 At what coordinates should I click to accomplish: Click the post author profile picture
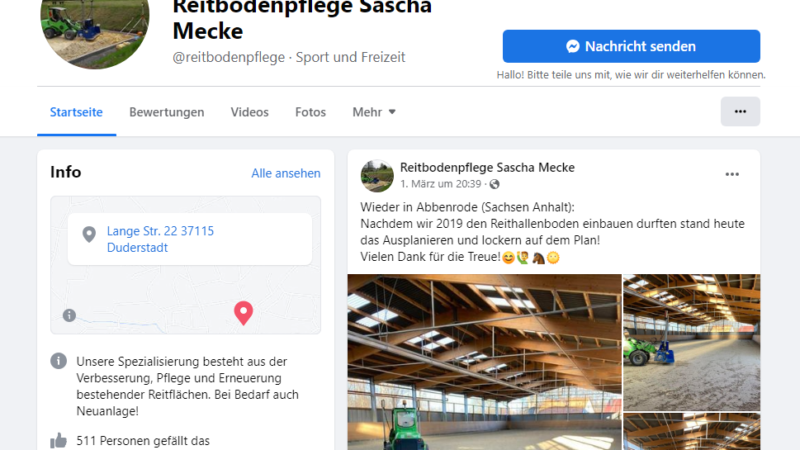(377, 176)
